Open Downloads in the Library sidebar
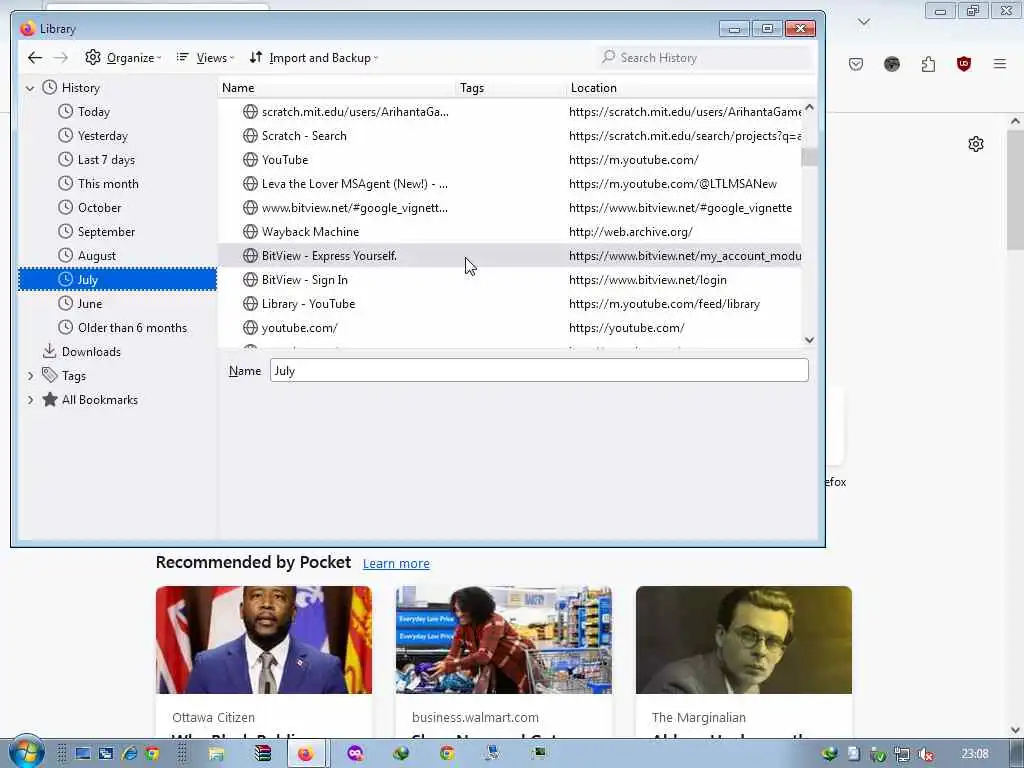 point(91,351)
